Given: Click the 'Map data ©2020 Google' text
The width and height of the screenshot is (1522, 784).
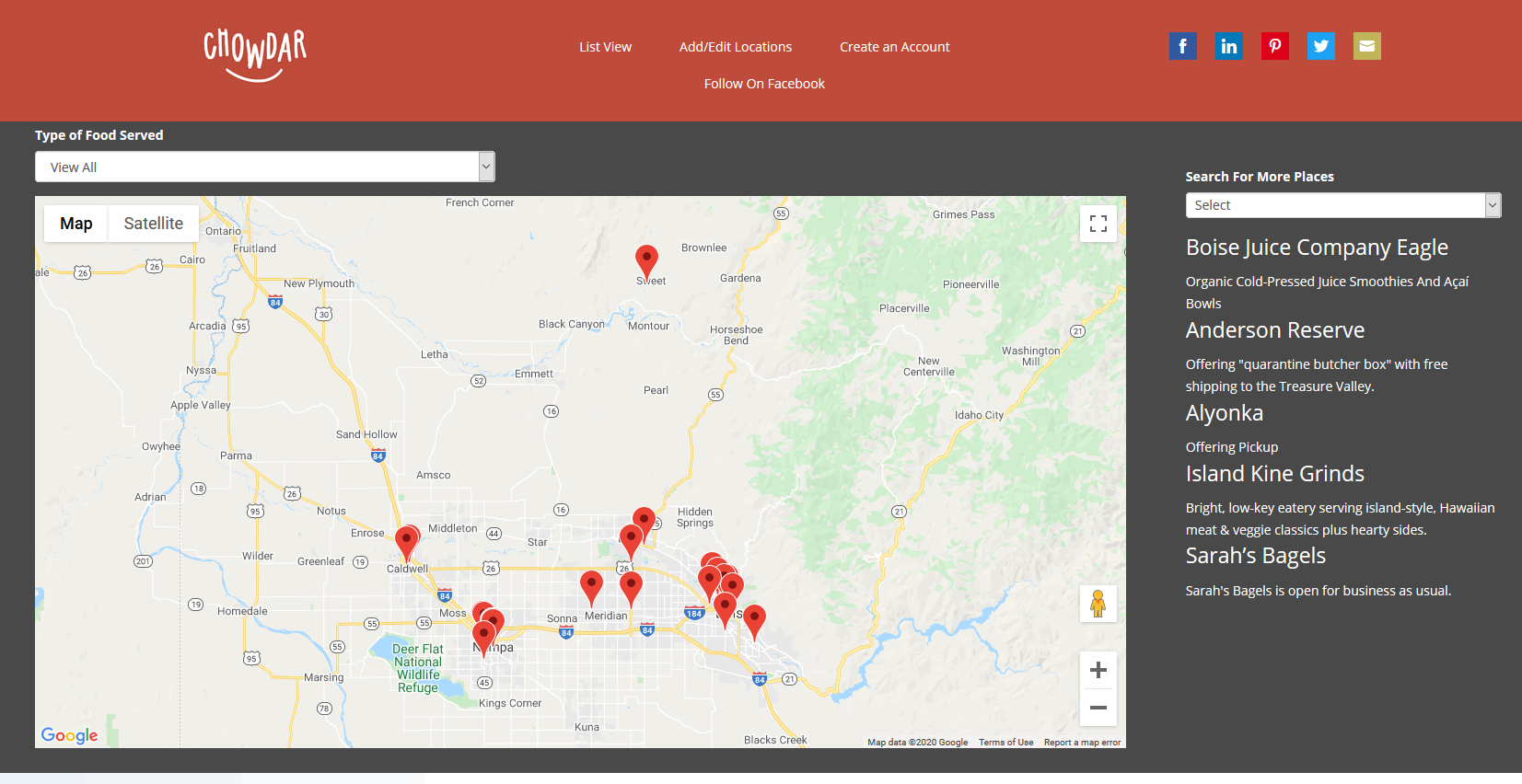Looking at the screenshot, I should 917,743.
